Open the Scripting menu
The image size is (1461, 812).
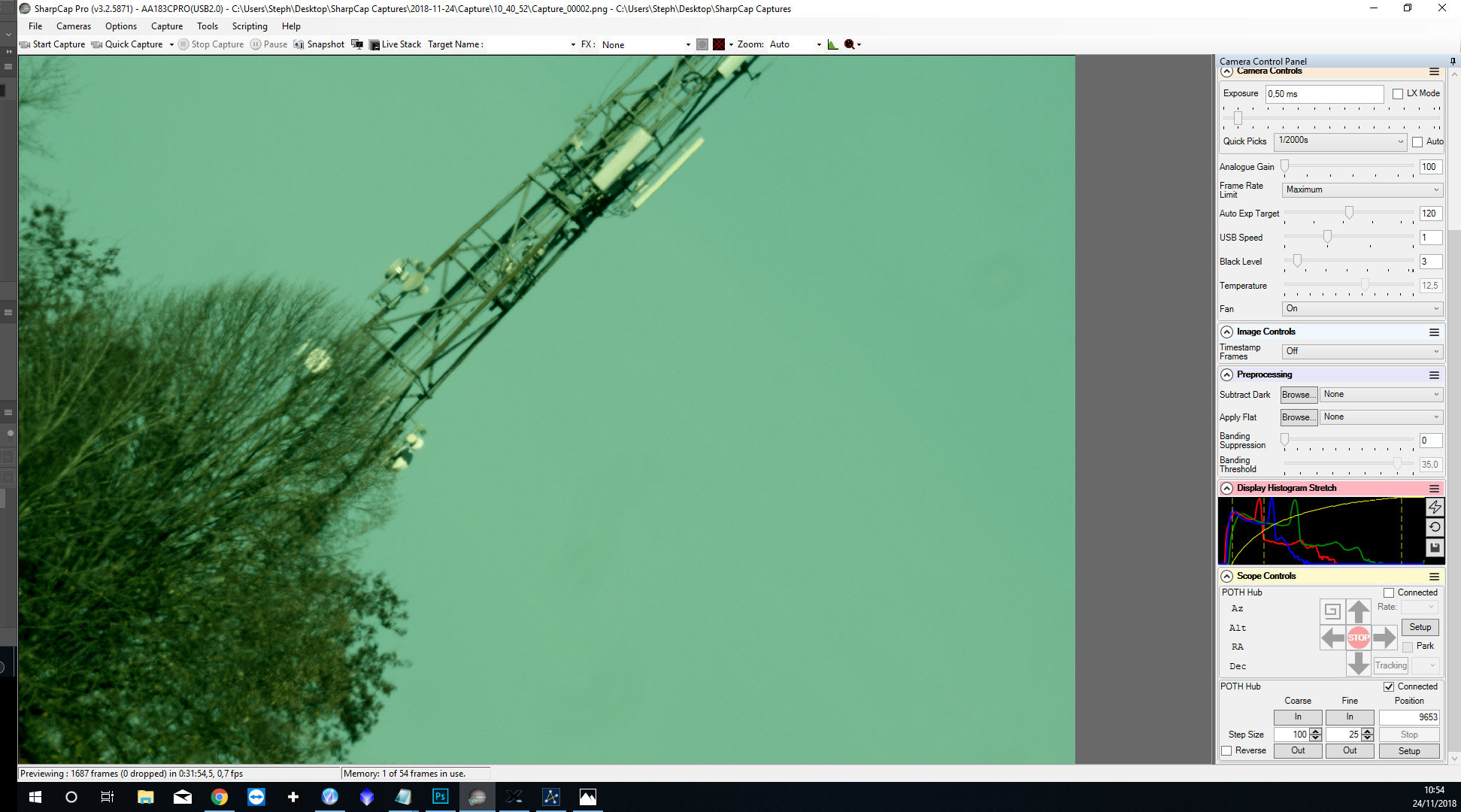(250, 26)
